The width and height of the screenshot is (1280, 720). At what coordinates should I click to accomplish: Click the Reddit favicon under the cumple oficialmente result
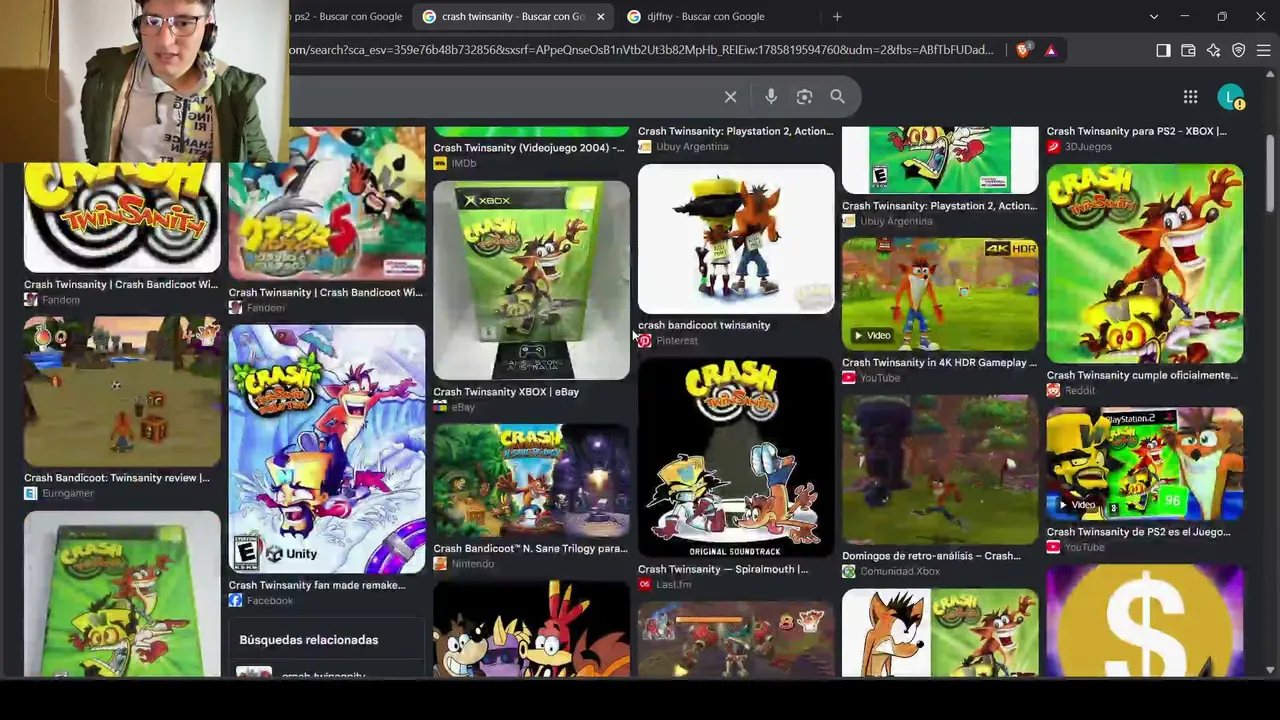click(1053, 391)
